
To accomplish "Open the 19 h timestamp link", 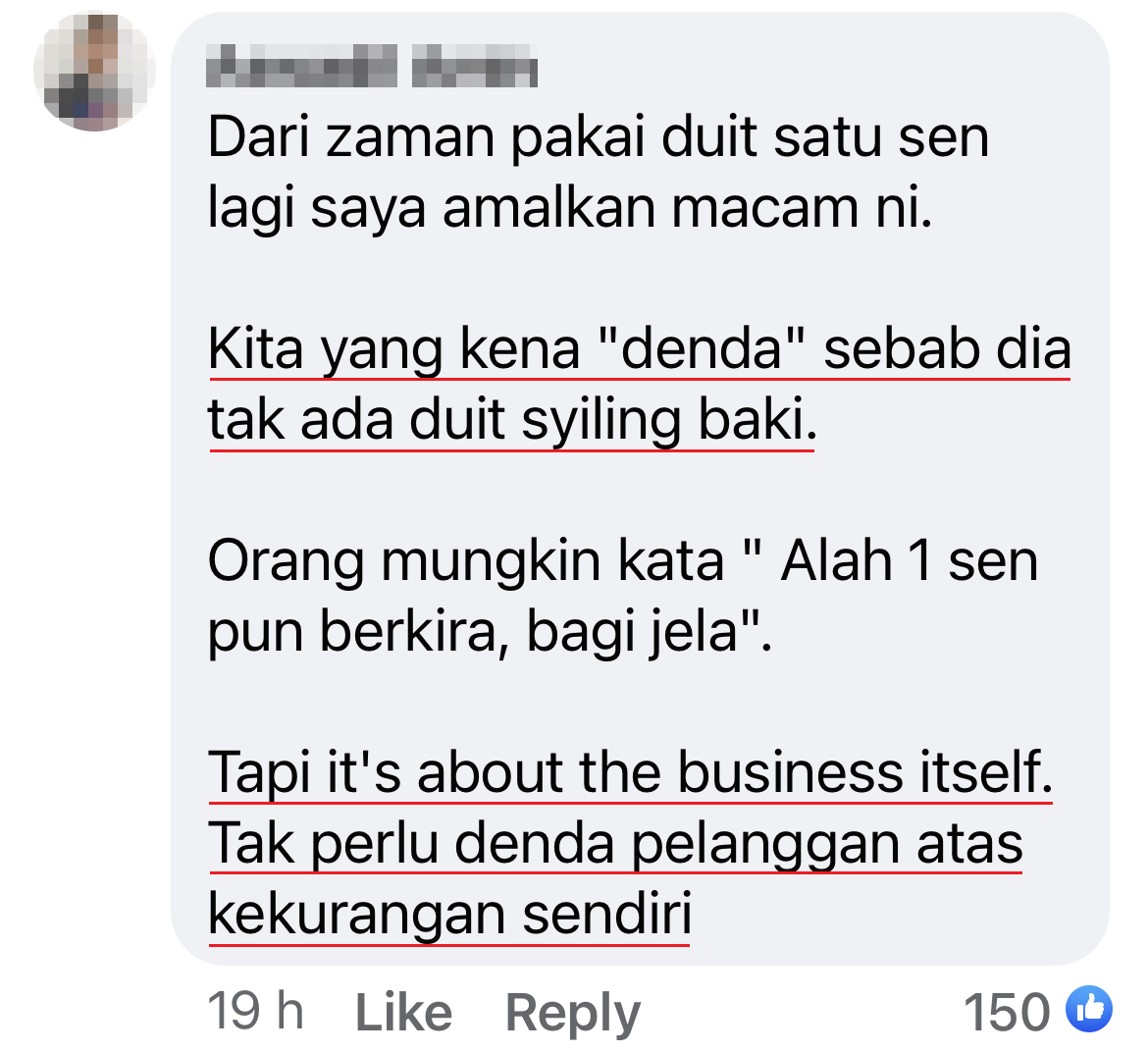I will click(255, 1012).
